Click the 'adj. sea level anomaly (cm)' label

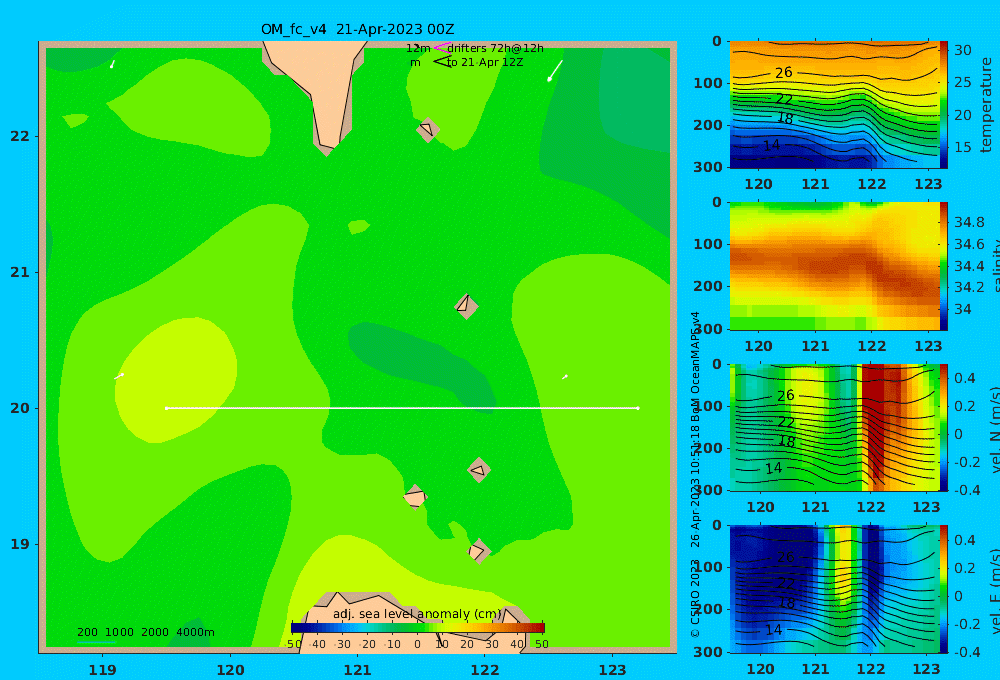417,614
